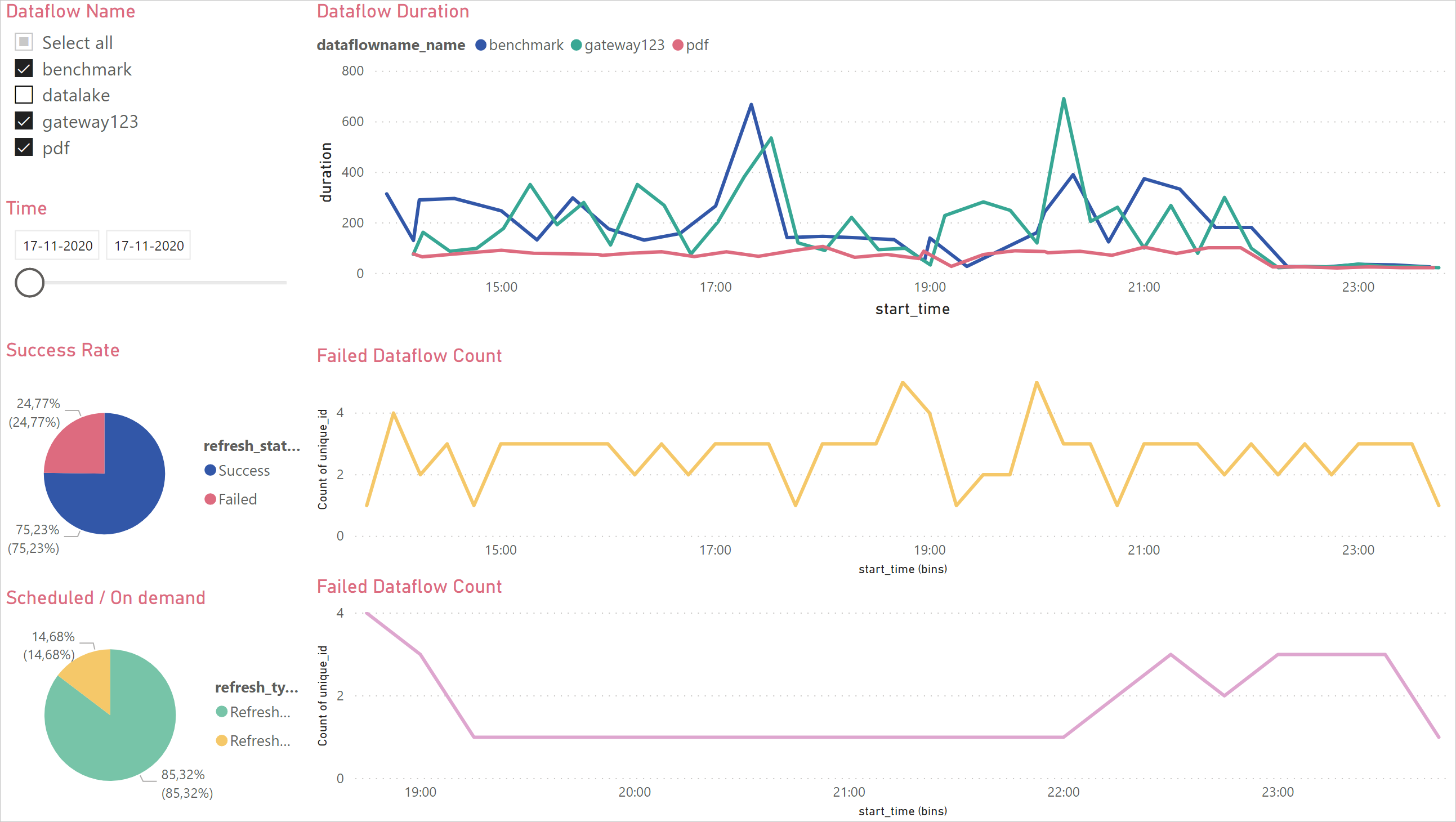Open the end date input field 17-11-2020
The width and height of the screenshot is (1456, 822).
coord(147,245)
